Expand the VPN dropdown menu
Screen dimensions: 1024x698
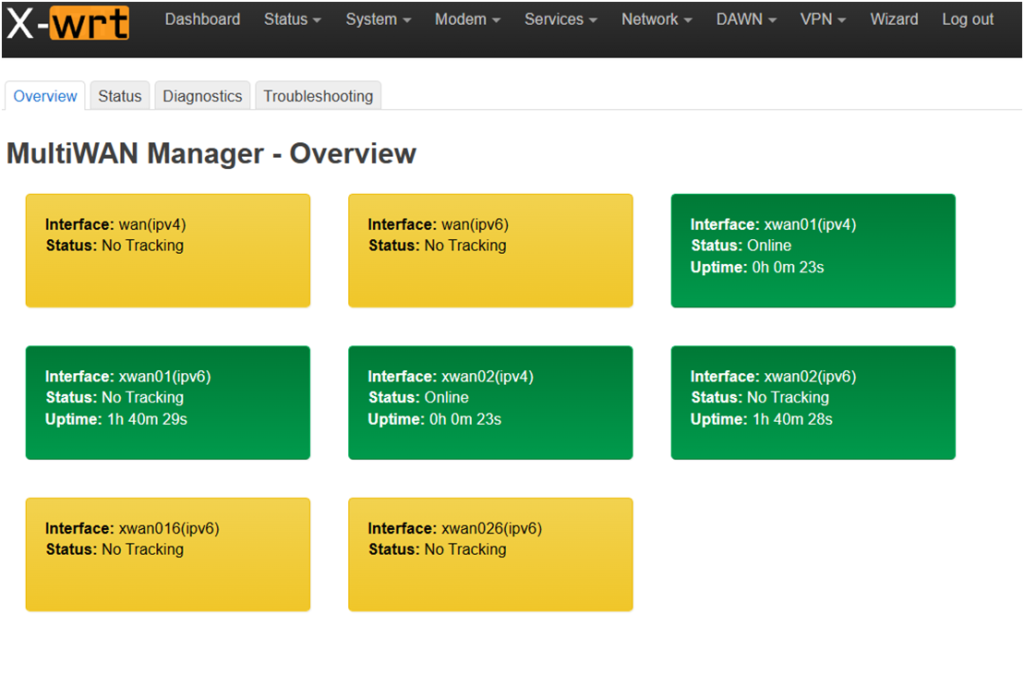point(823,20)
